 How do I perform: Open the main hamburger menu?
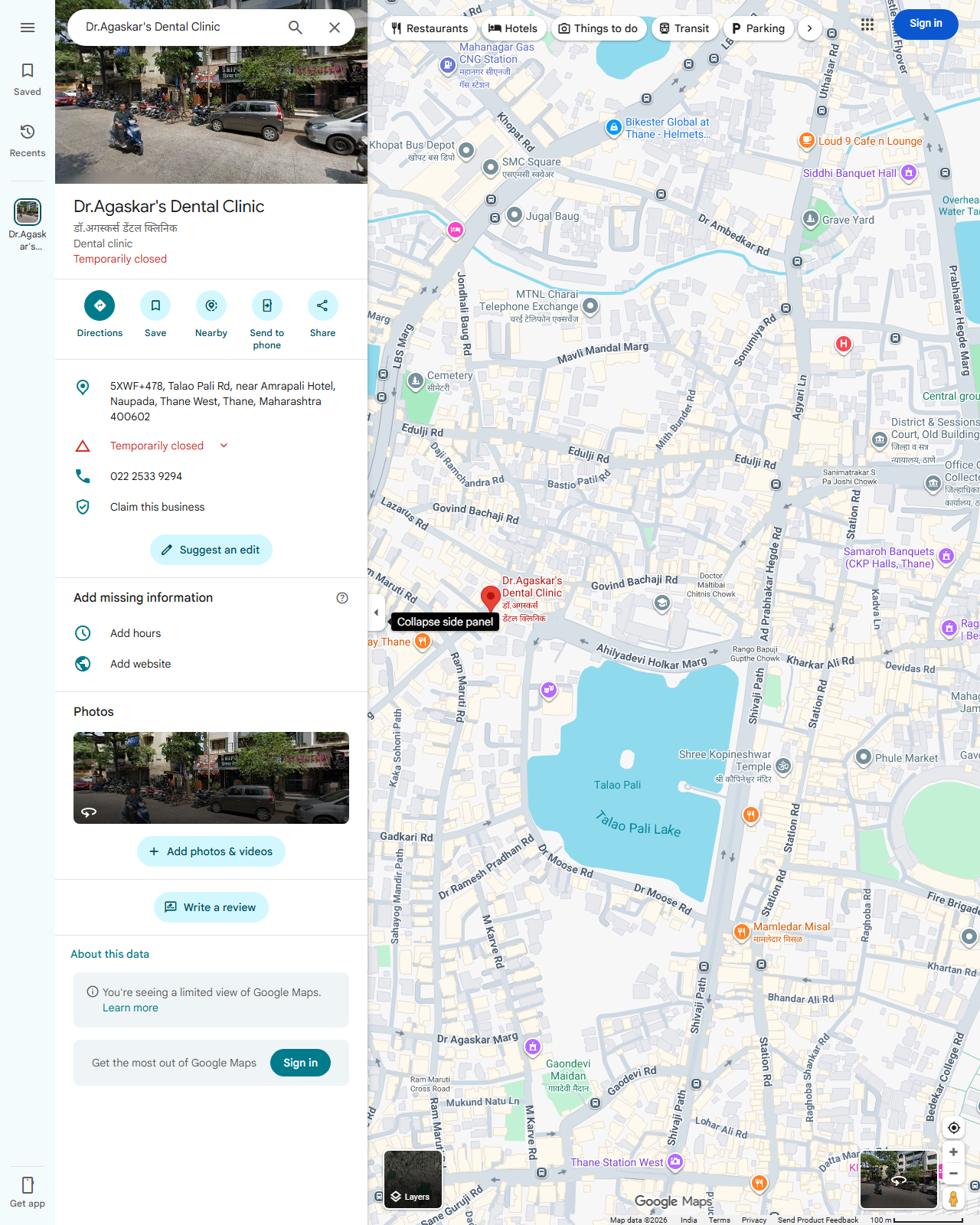point(28,28)
